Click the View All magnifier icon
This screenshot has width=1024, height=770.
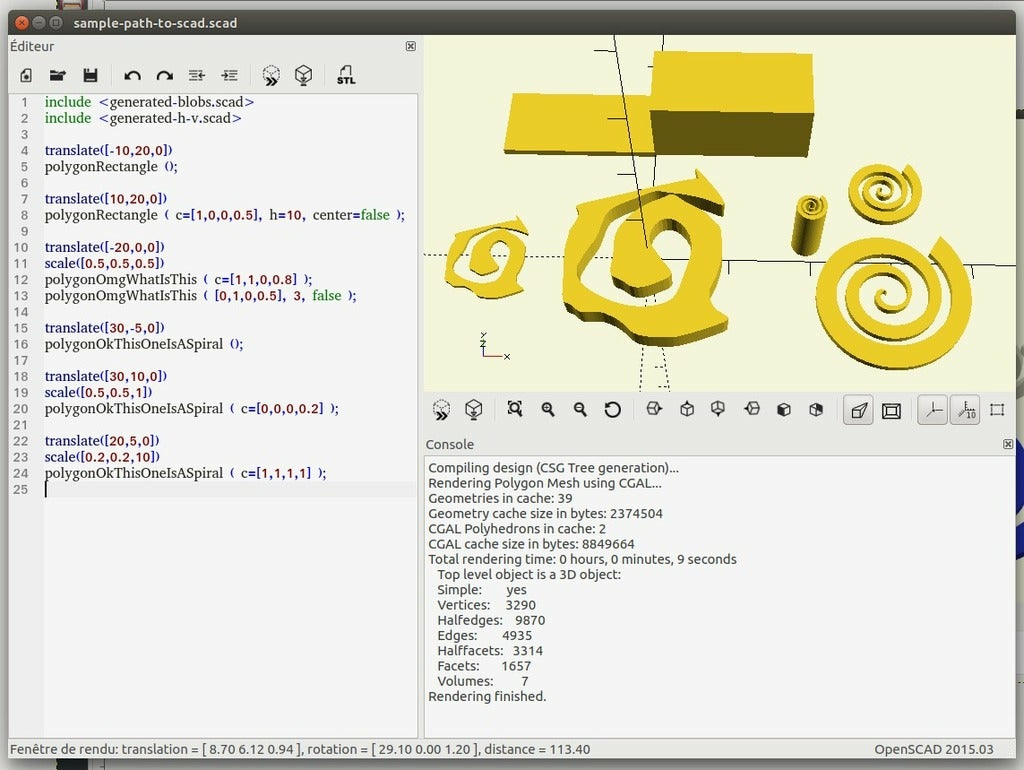coord(515,410)
